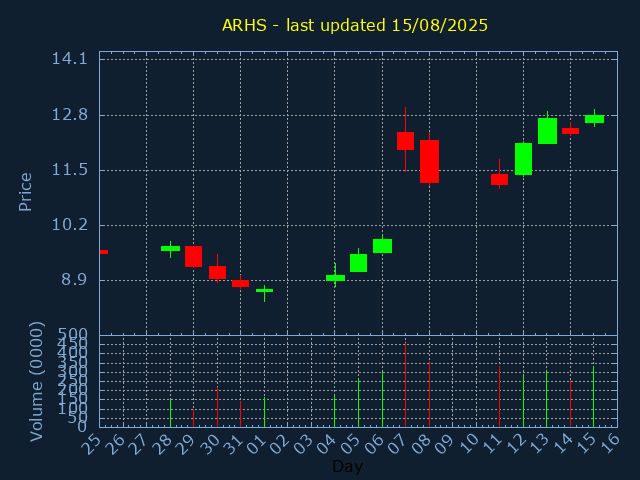
Task: Click the green volume bar for day 05
Action: coord(358,402)
